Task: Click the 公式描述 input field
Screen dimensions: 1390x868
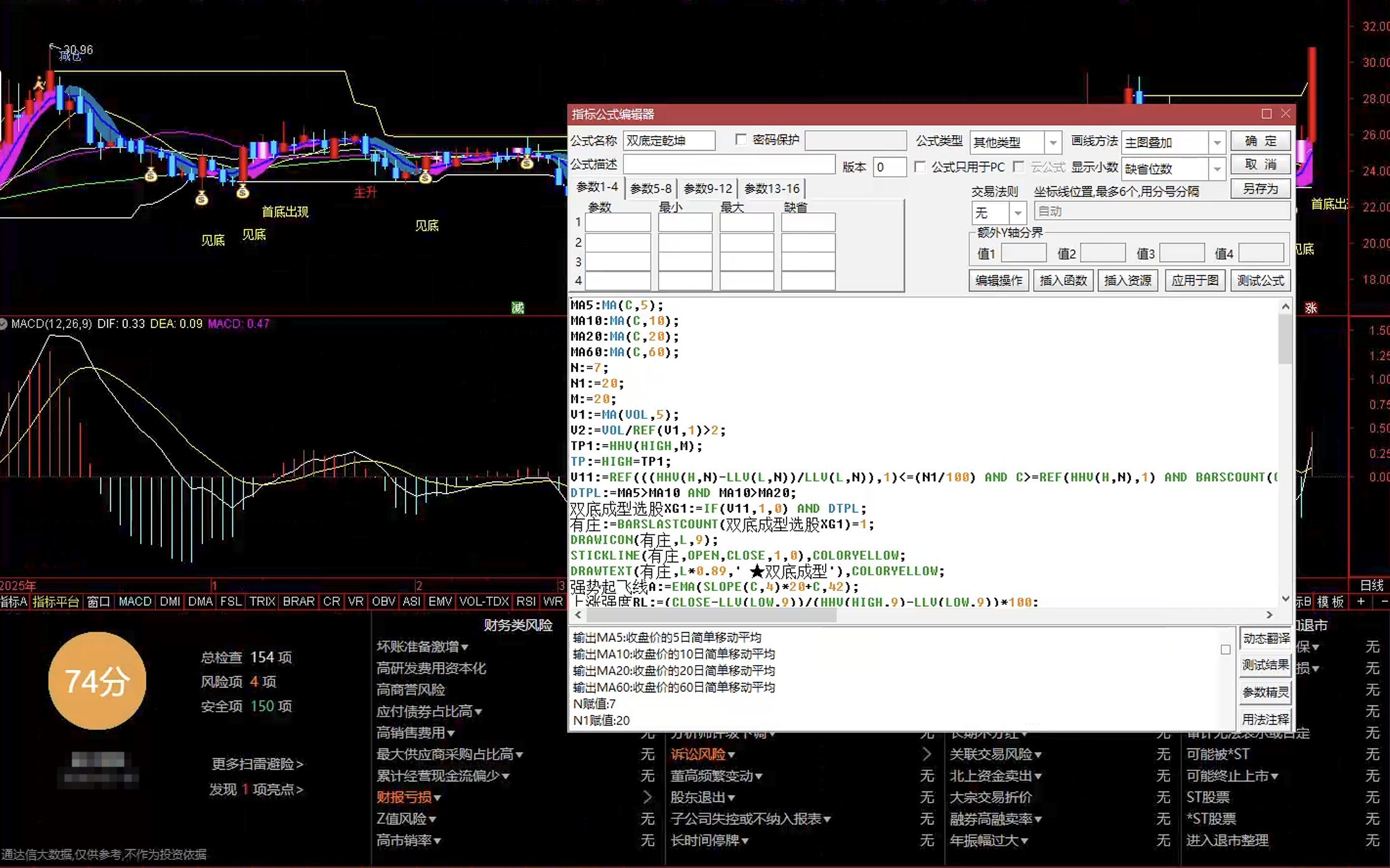Action: tap(729, 164)
